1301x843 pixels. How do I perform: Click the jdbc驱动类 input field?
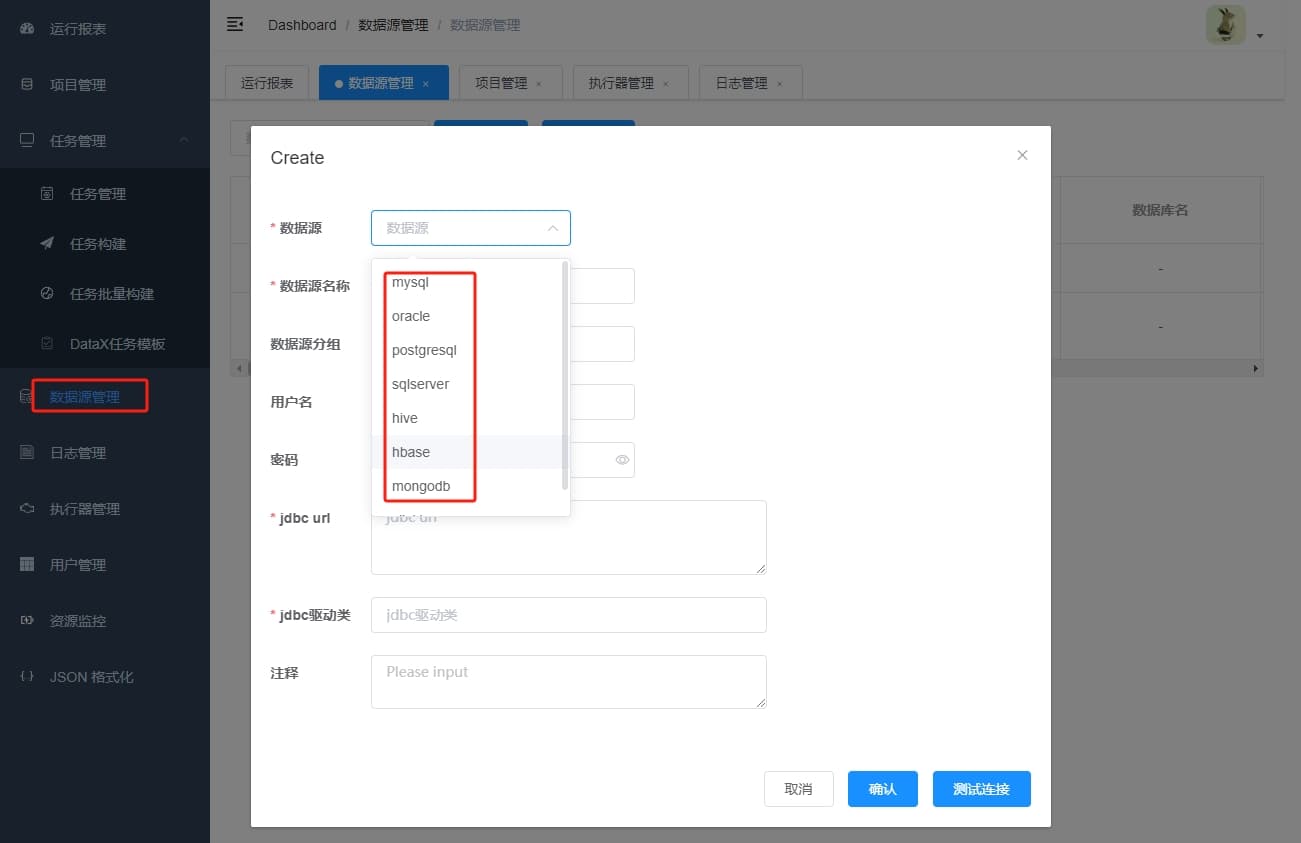click(x=568, y=615)
